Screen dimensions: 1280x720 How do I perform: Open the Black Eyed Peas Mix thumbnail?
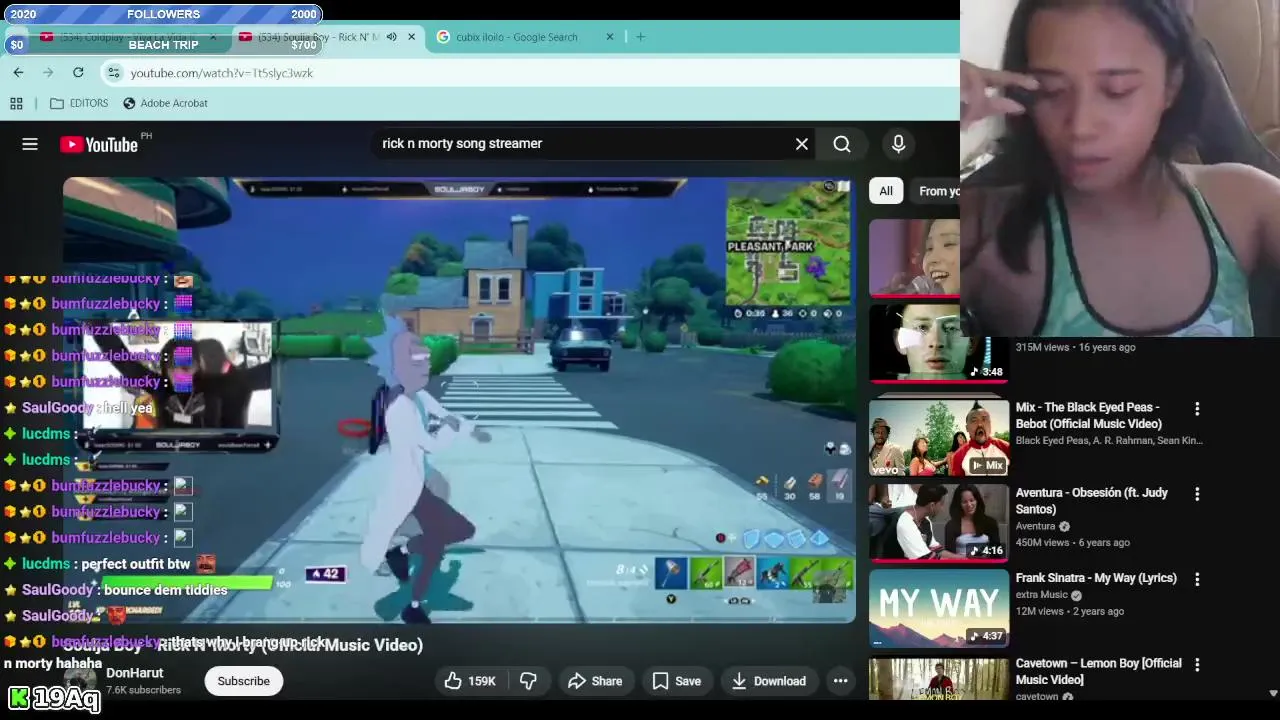click(939, 437)
